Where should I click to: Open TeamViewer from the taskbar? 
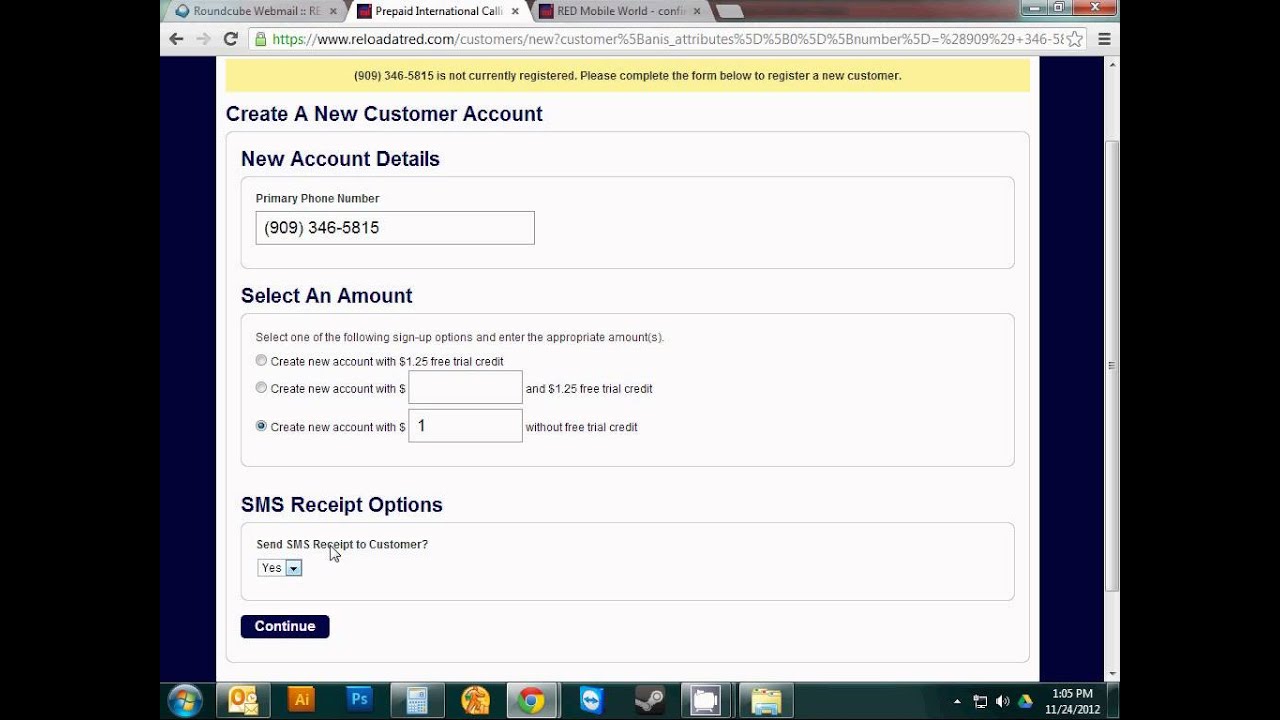coord(591,700)
